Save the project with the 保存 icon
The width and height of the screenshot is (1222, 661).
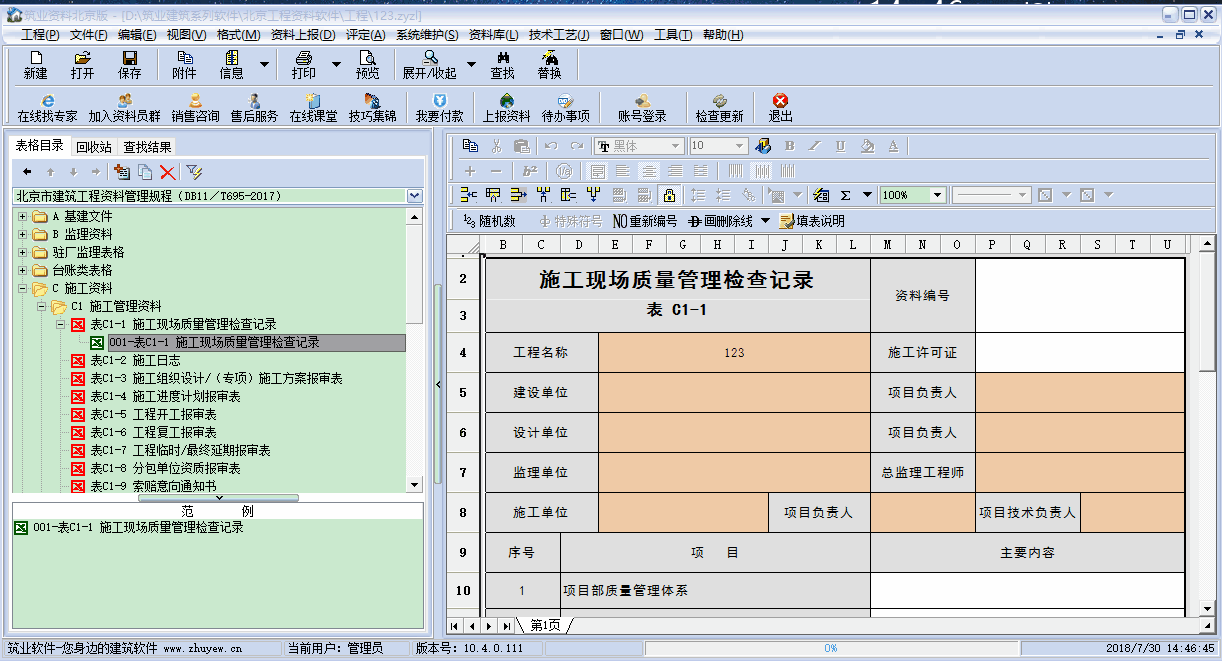pyautogui.click(x=130, y=65)
